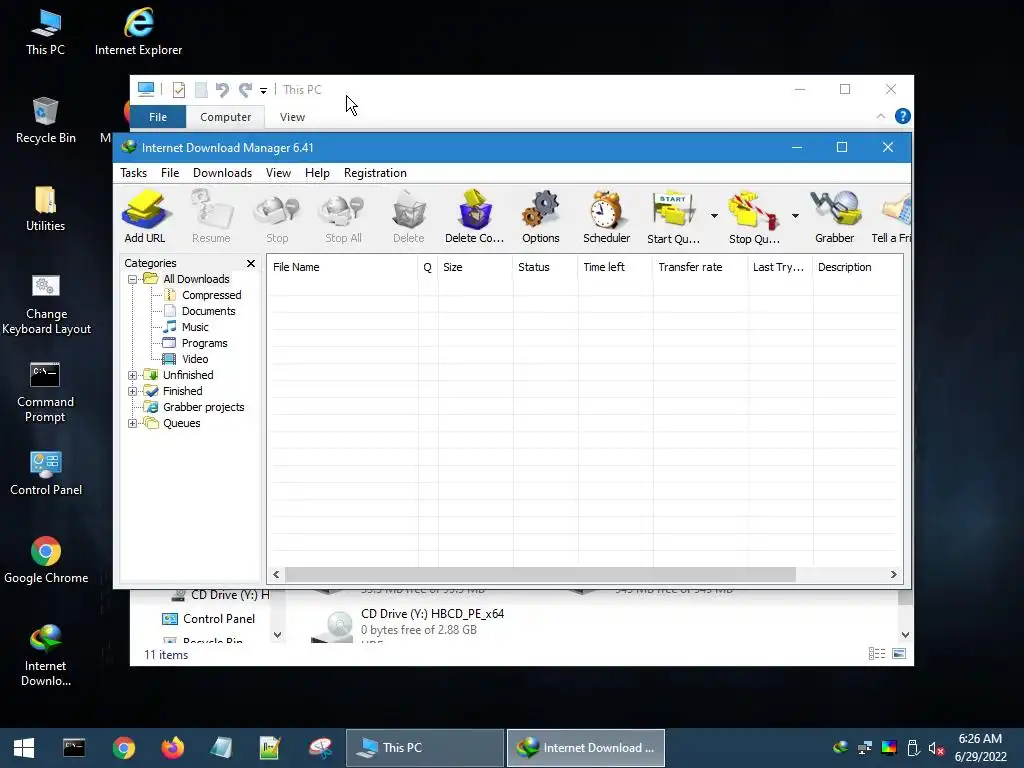Open the Grabber tool icon
1024x768 pixels.
pos(835,217)
